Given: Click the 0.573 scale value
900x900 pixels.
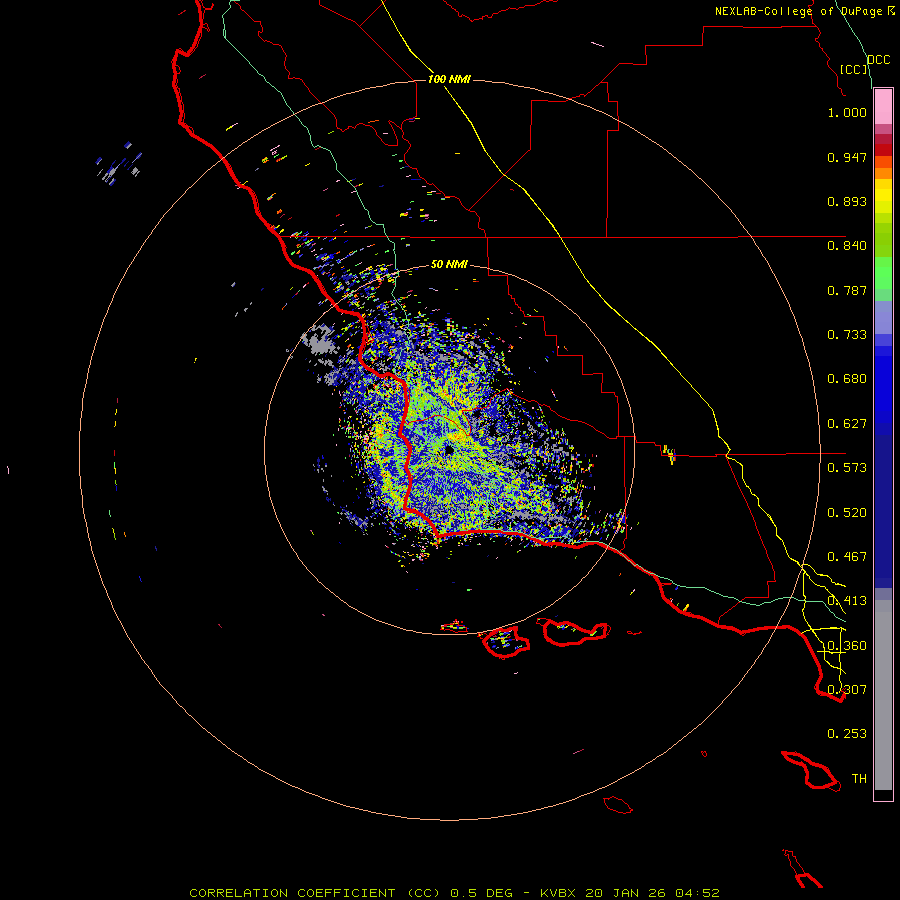Looking at the screenshot, I should click(847, 468).
